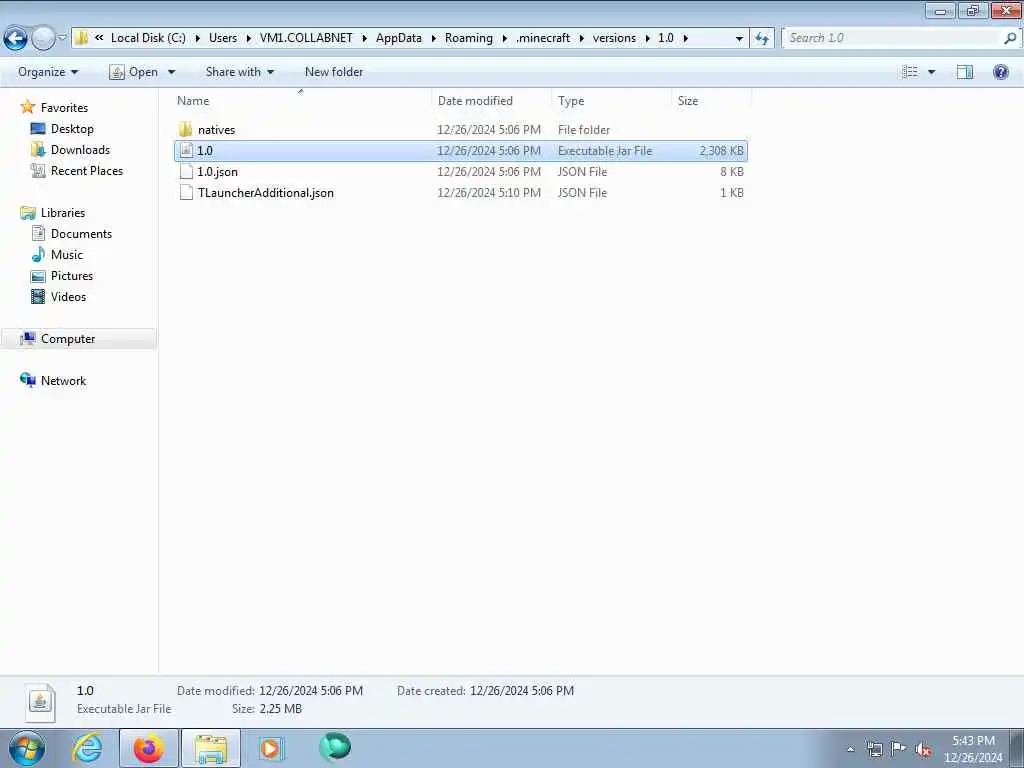Click versions in the address breadcrumb
1024x768 pixels.
pyautogui.click(x=614, y=38)
